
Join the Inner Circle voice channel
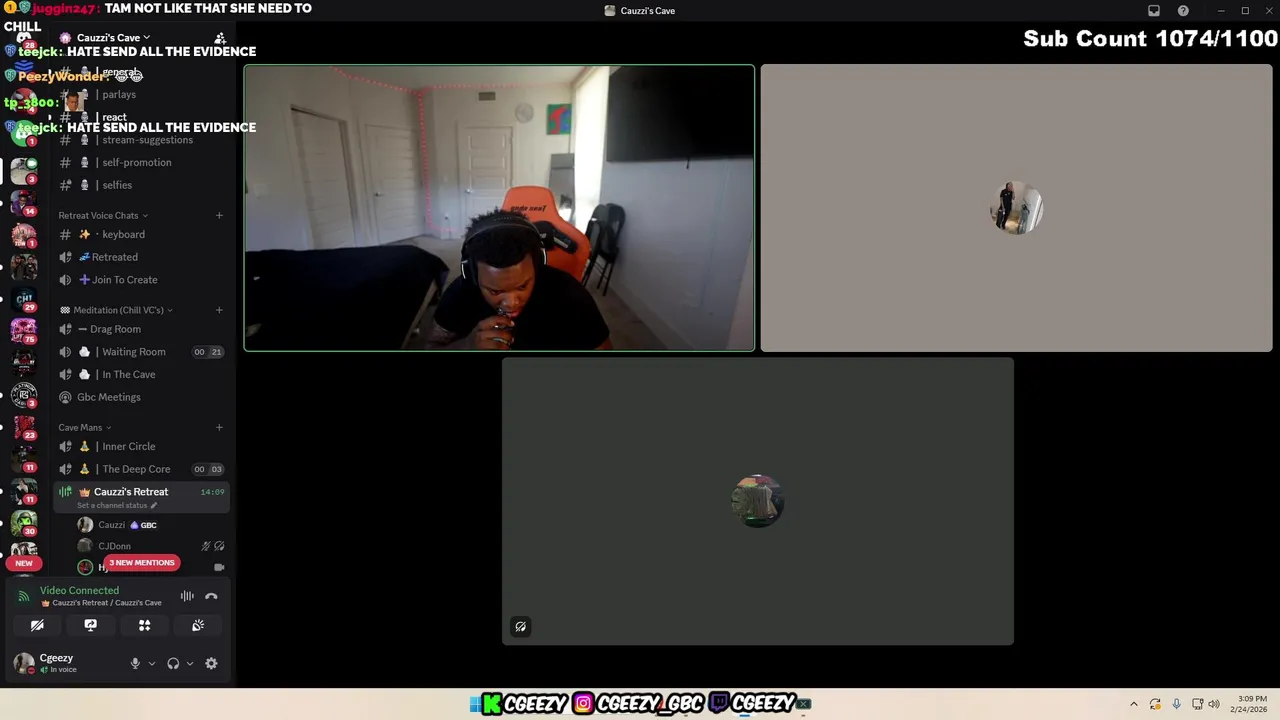(x=141, y=446)
